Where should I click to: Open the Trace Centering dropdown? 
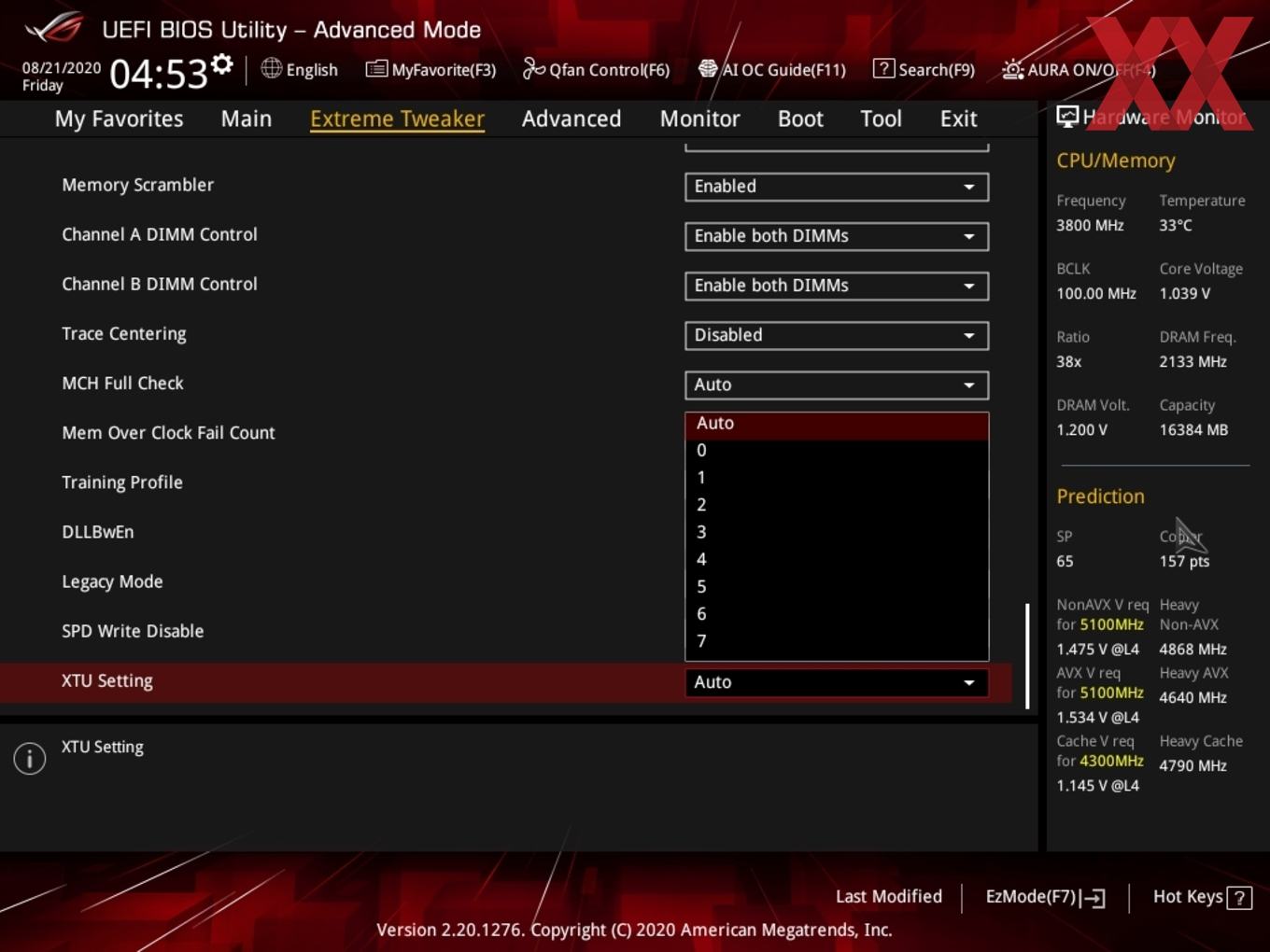[x=837, y=335]
